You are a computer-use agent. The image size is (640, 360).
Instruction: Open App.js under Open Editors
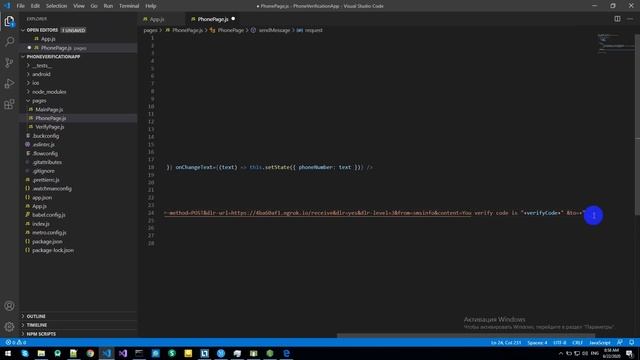coord(48,39)
